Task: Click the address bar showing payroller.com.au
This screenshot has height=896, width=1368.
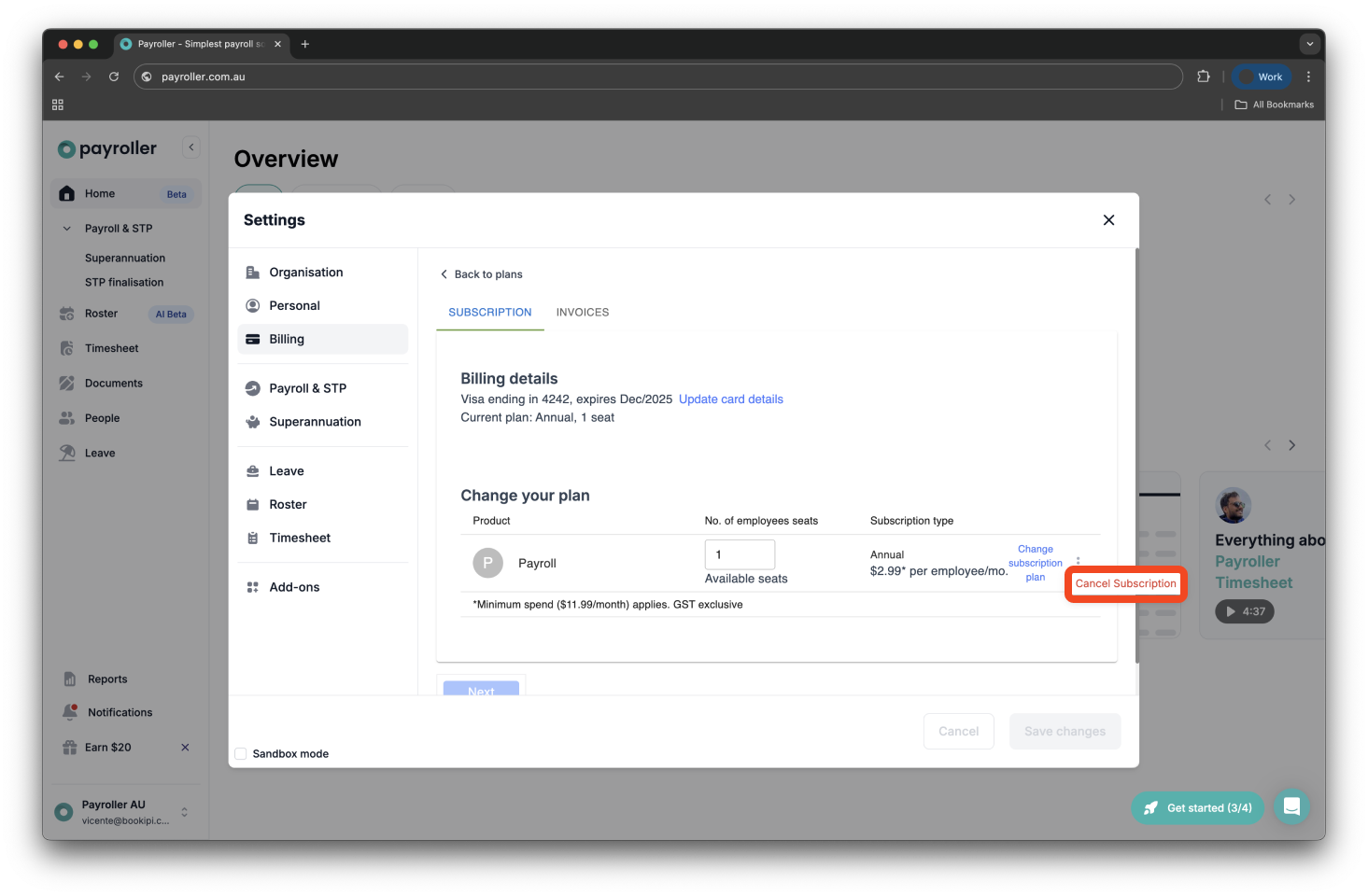Action: coord(658,77)
